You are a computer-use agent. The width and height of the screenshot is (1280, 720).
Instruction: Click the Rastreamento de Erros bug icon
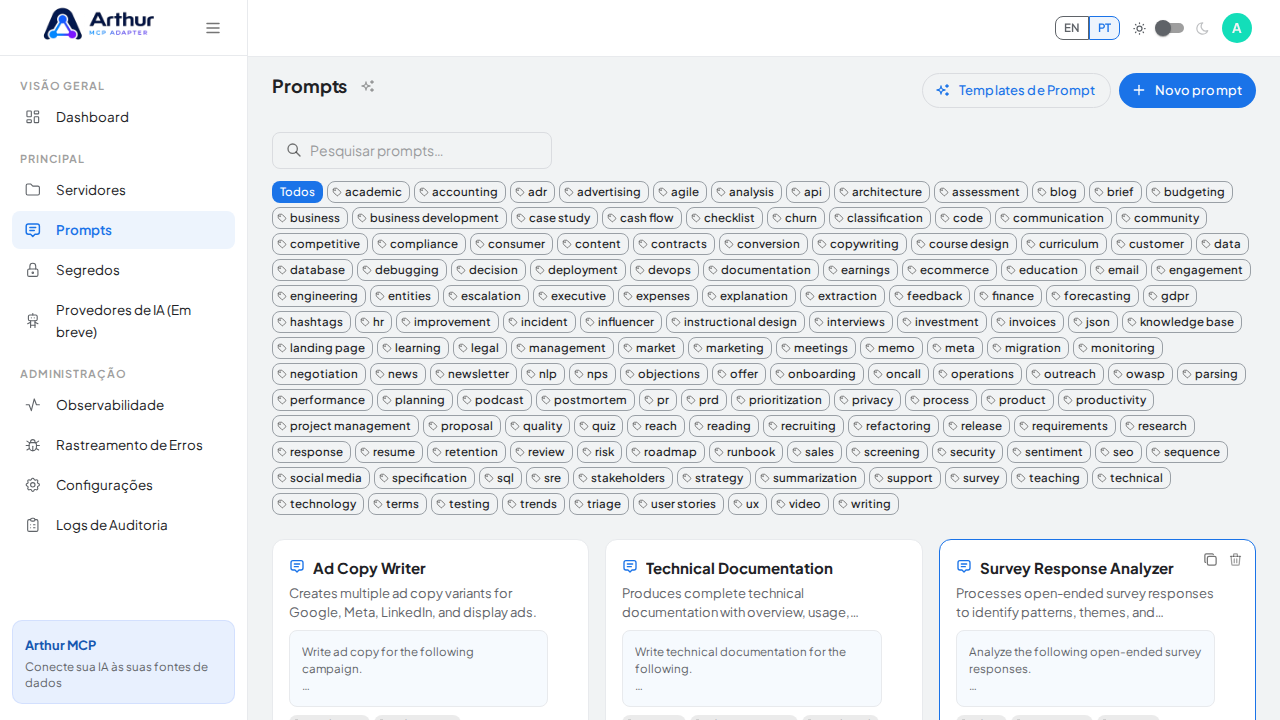(x=33, y=445)
